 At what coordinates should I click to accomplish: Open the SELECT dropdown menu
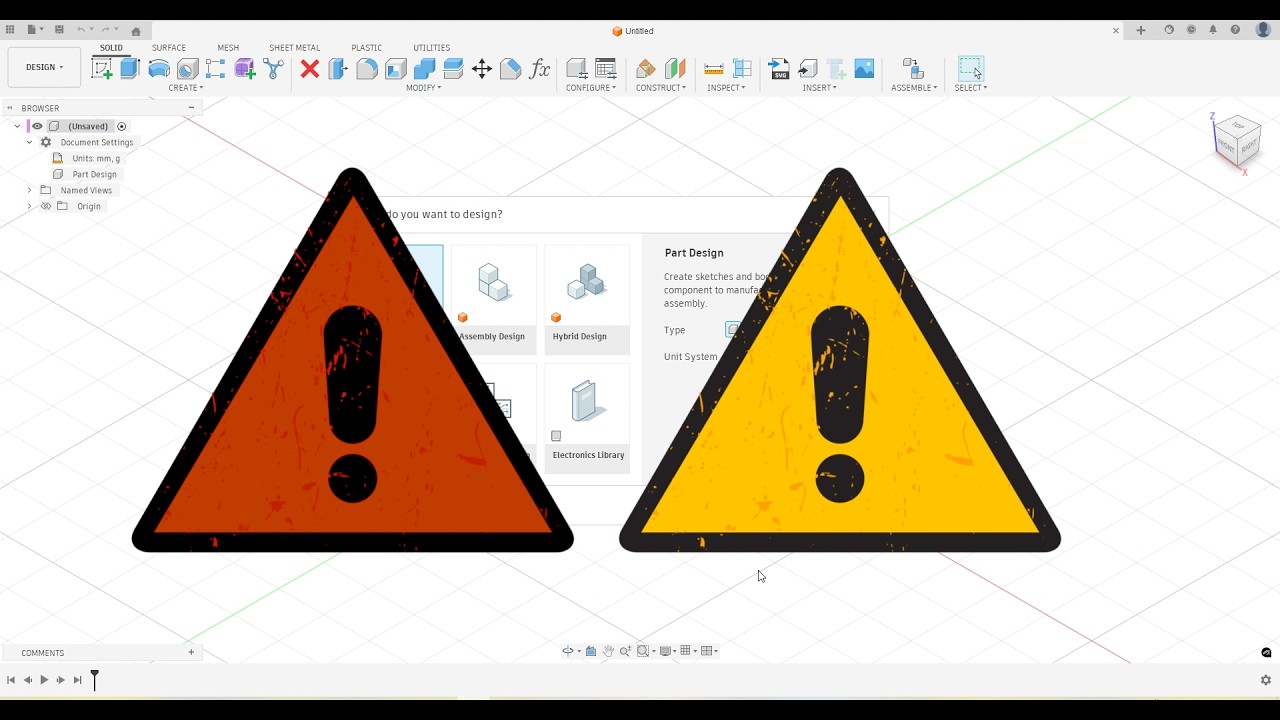point(970,88)
